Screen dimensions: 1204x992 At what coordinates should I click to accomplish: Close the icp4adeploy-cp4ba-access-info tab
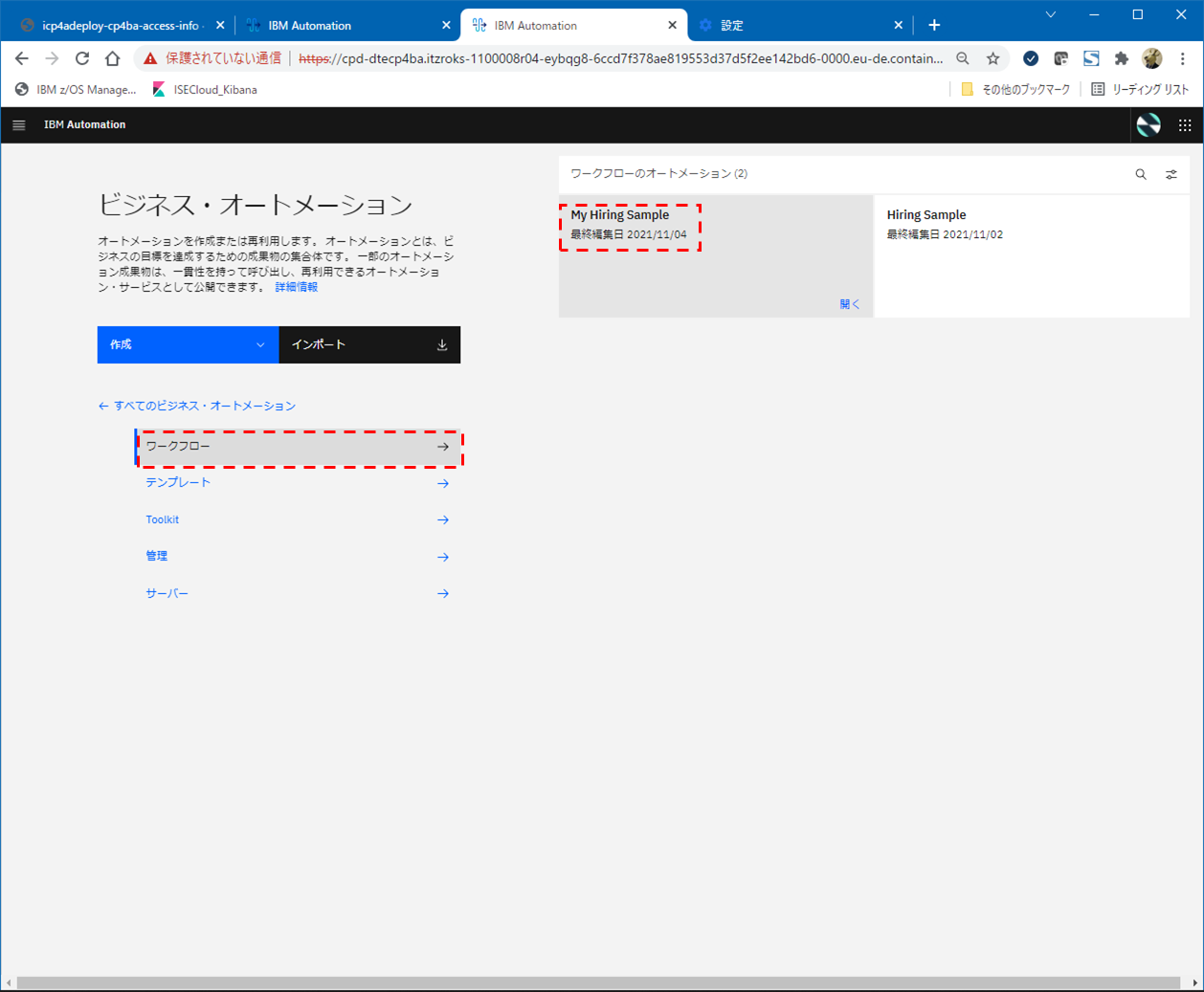click(220, 26)
